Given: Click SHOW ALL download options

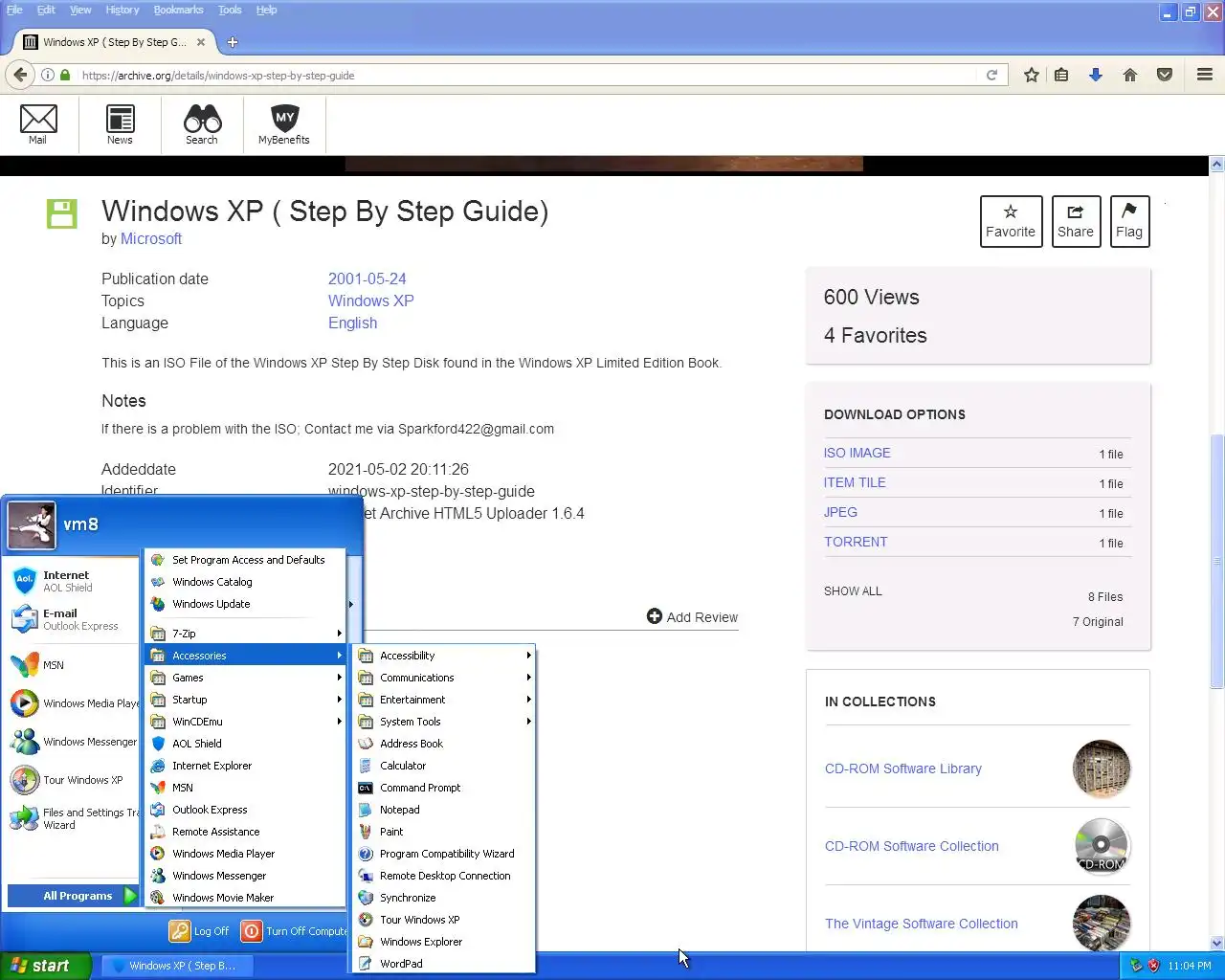Looking at the screenshot, I should (x=853, y=590).
